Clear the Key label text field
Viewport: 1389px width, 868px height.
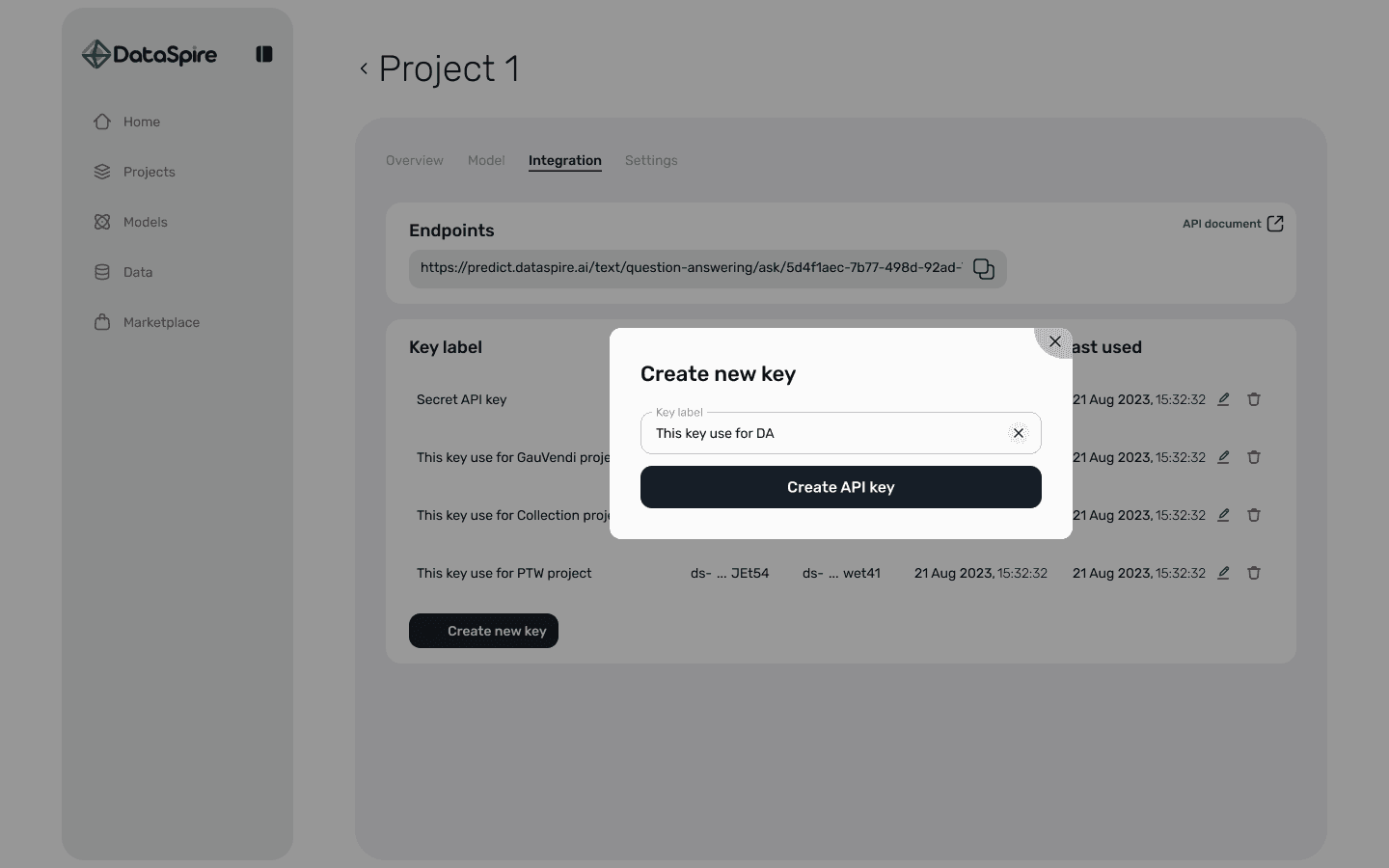[1018, 433]
